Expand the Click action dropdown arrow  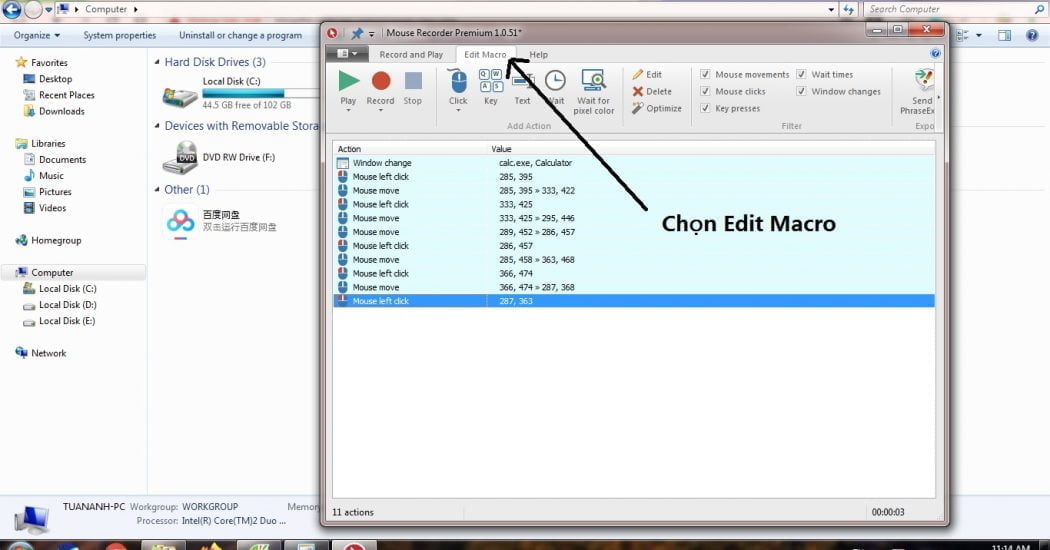point(458,110)
